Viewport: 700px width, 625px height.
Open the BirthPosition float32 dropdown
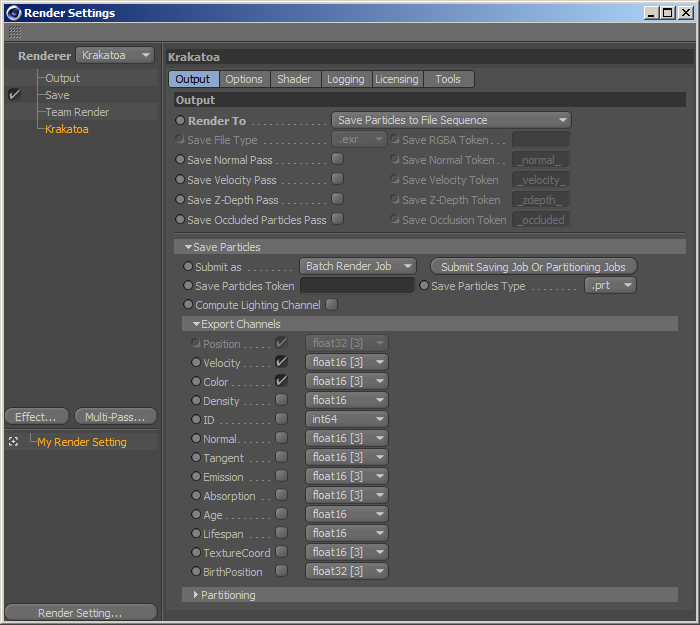coord(347,571)
